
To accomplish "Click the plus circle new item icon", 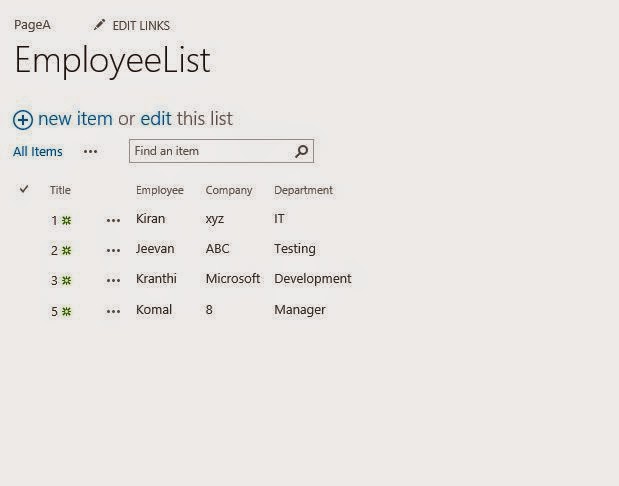I will [23, 120].
